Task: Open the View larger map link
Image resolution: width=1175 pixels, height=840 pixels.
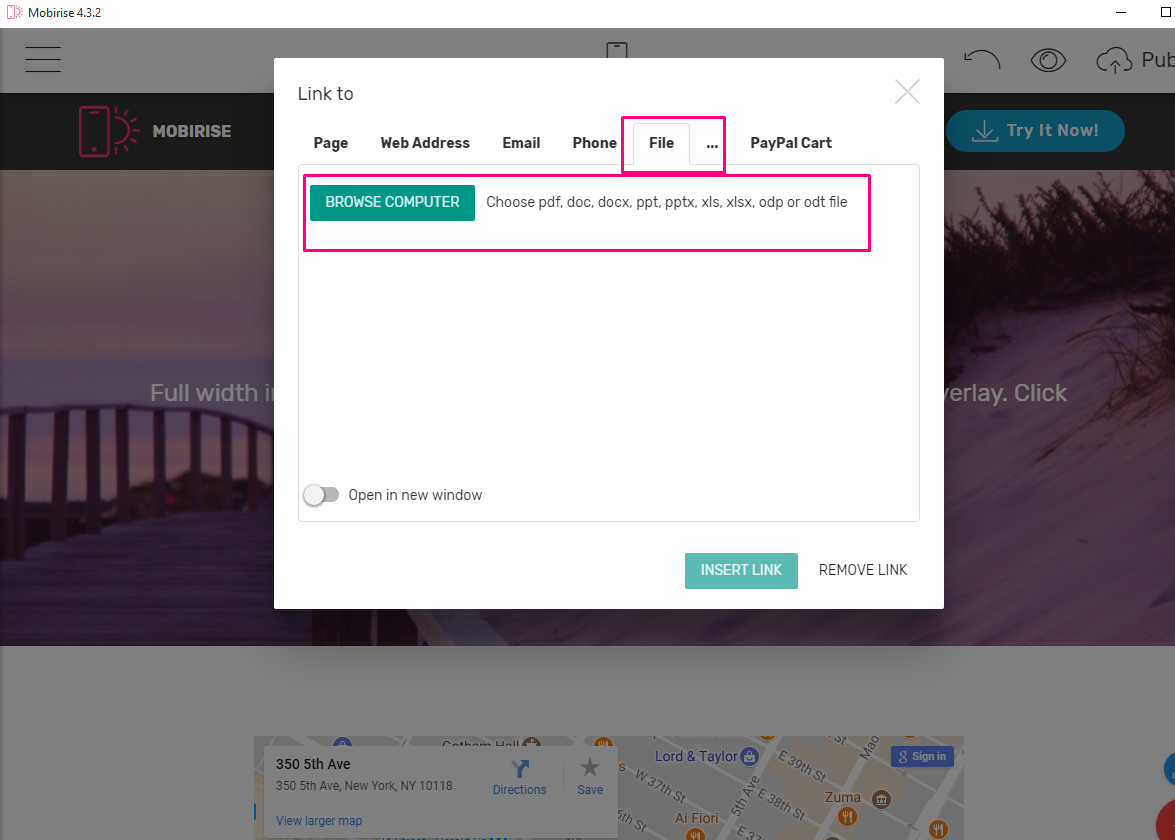Action: coord(319,821)
